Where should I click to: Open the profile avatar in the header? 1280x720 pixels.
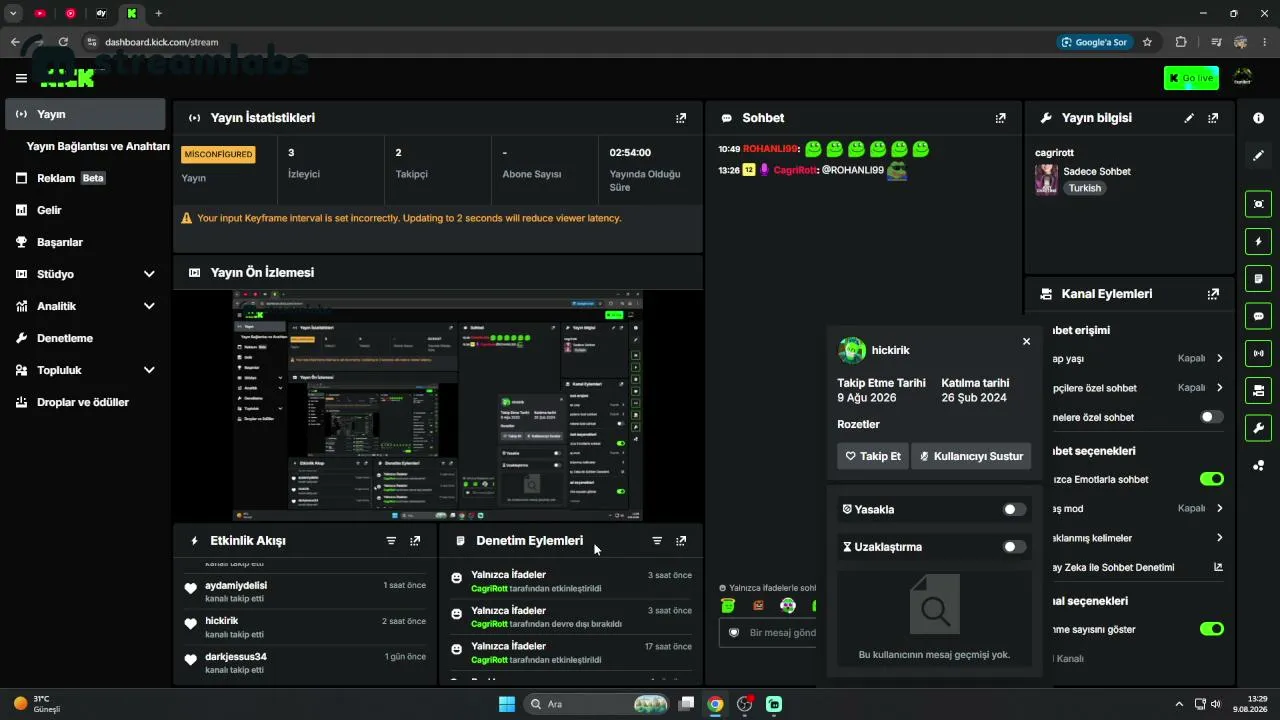coord(1243,77)
